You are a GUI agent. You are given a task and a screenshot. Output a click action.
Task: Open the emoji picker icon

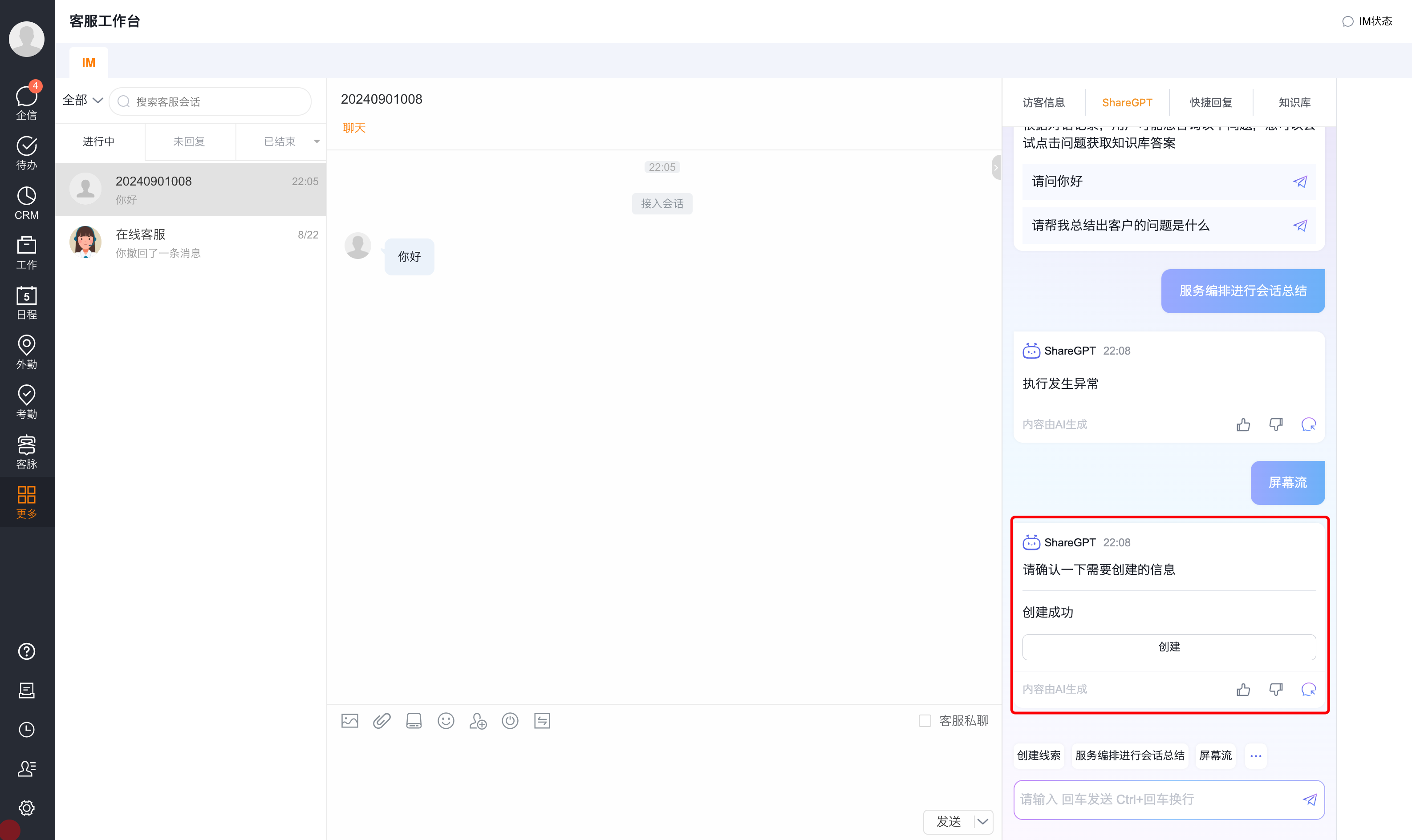[446, 721]
